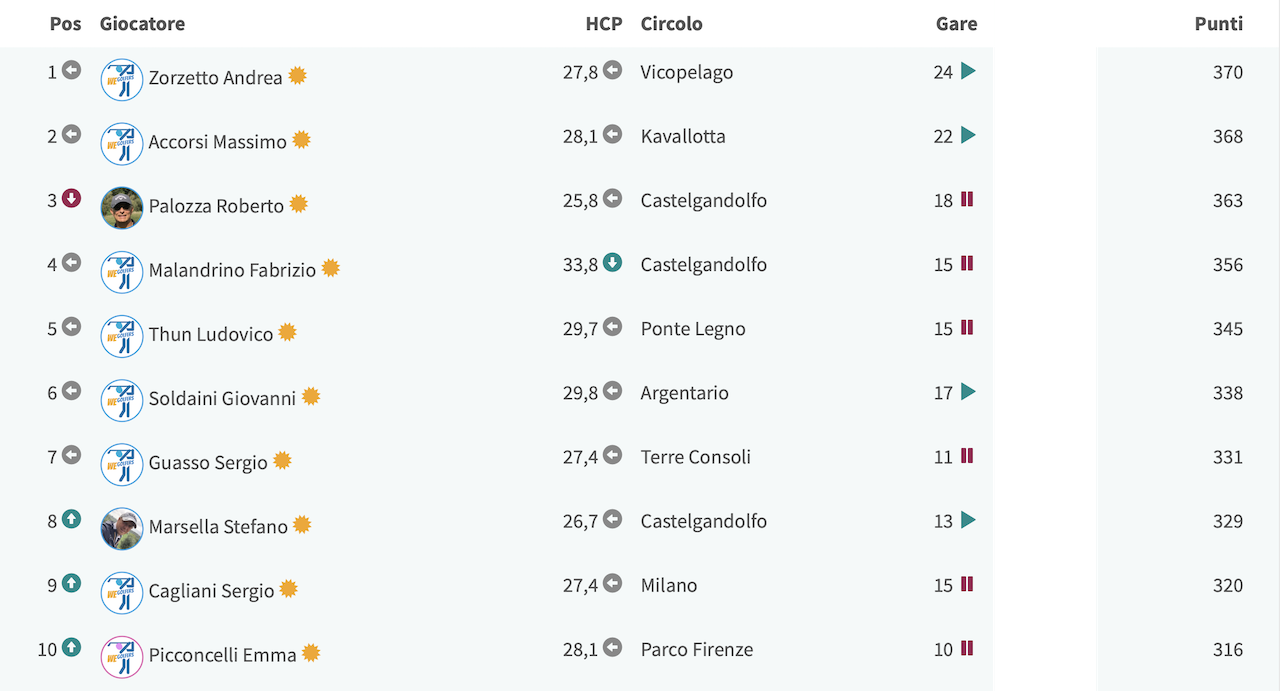Click the Giocatore column header

coord(142,24)
